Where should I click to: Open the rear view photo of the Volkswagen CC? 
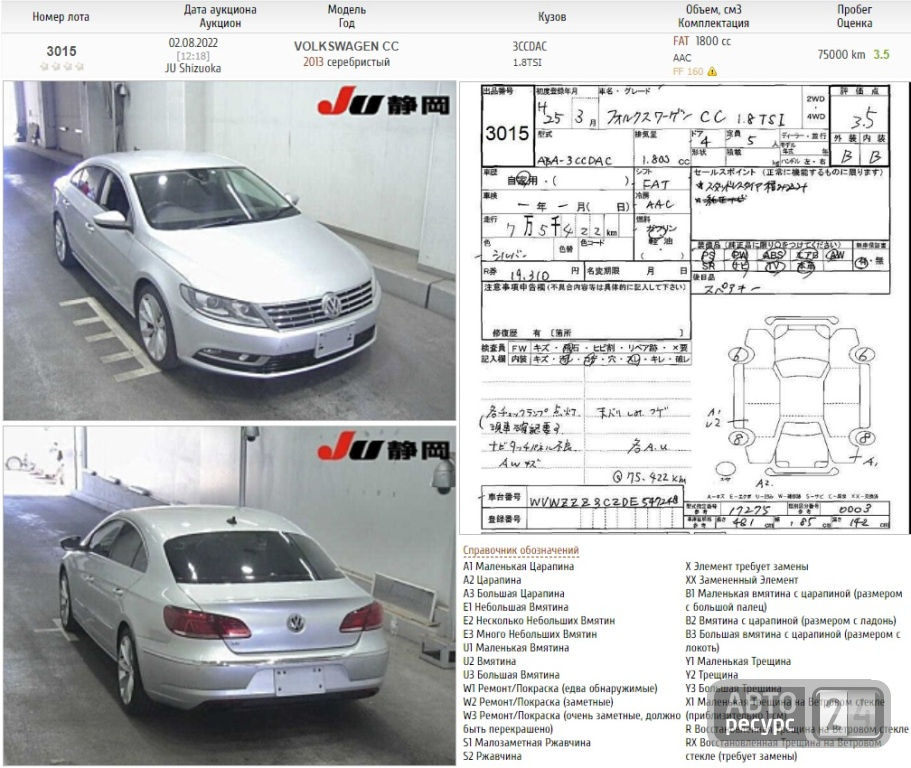coord(229,595)
